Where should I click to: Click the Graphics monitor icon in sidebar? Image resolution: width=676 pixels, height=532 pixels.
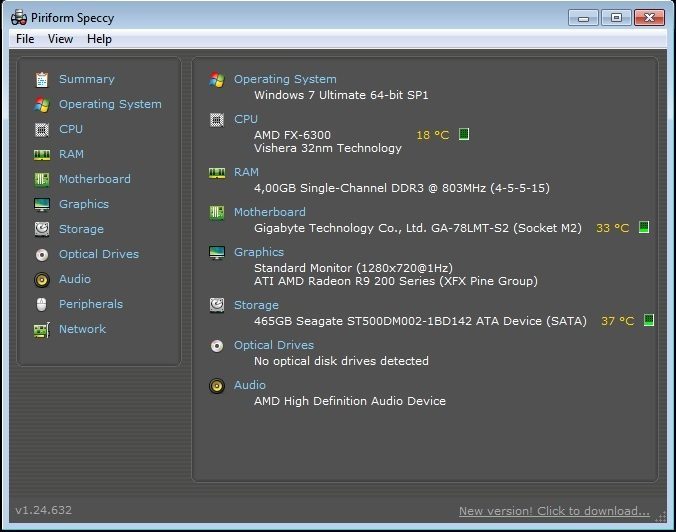coord(42,204)
